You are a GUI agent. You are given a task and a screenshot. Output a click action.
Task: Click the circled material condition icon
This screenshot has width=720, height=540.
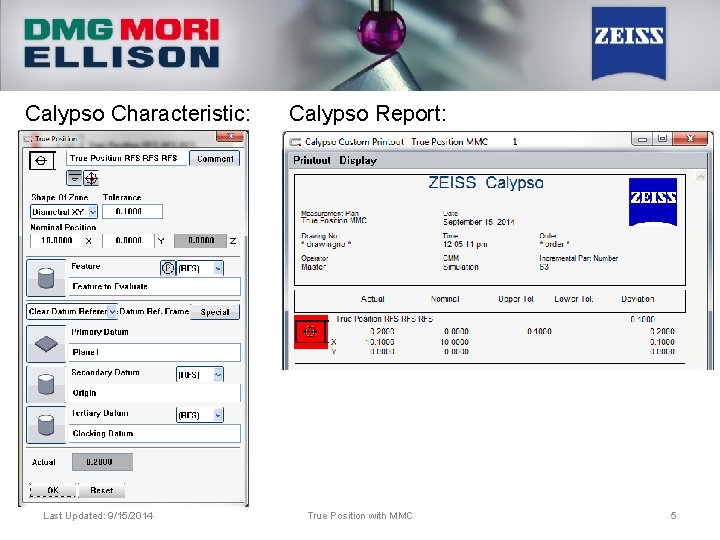pos(168,268)
